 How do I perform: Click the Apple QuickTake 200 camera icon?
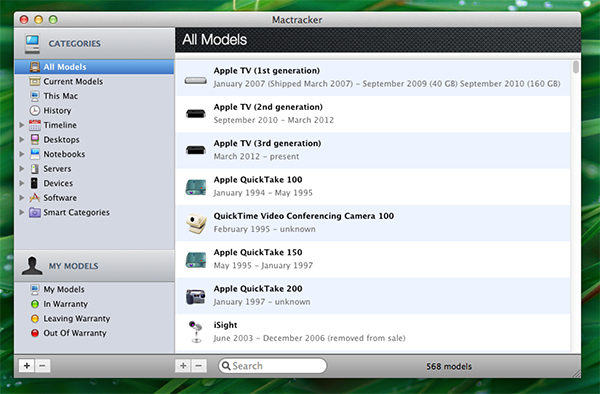coord(196,296)
